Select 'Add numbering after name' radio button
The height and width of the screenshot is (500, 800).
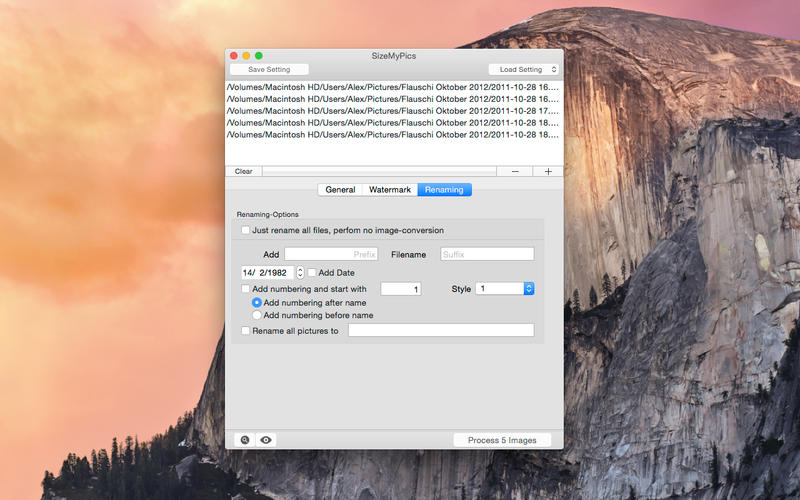tap(257, 302)
